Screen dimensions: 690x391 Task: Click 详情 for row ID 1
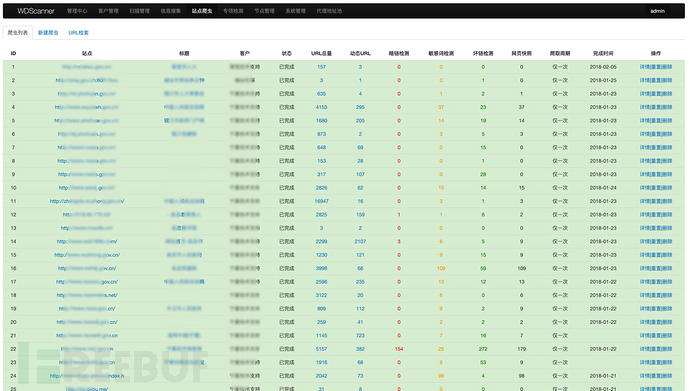[x=644, y=67]
